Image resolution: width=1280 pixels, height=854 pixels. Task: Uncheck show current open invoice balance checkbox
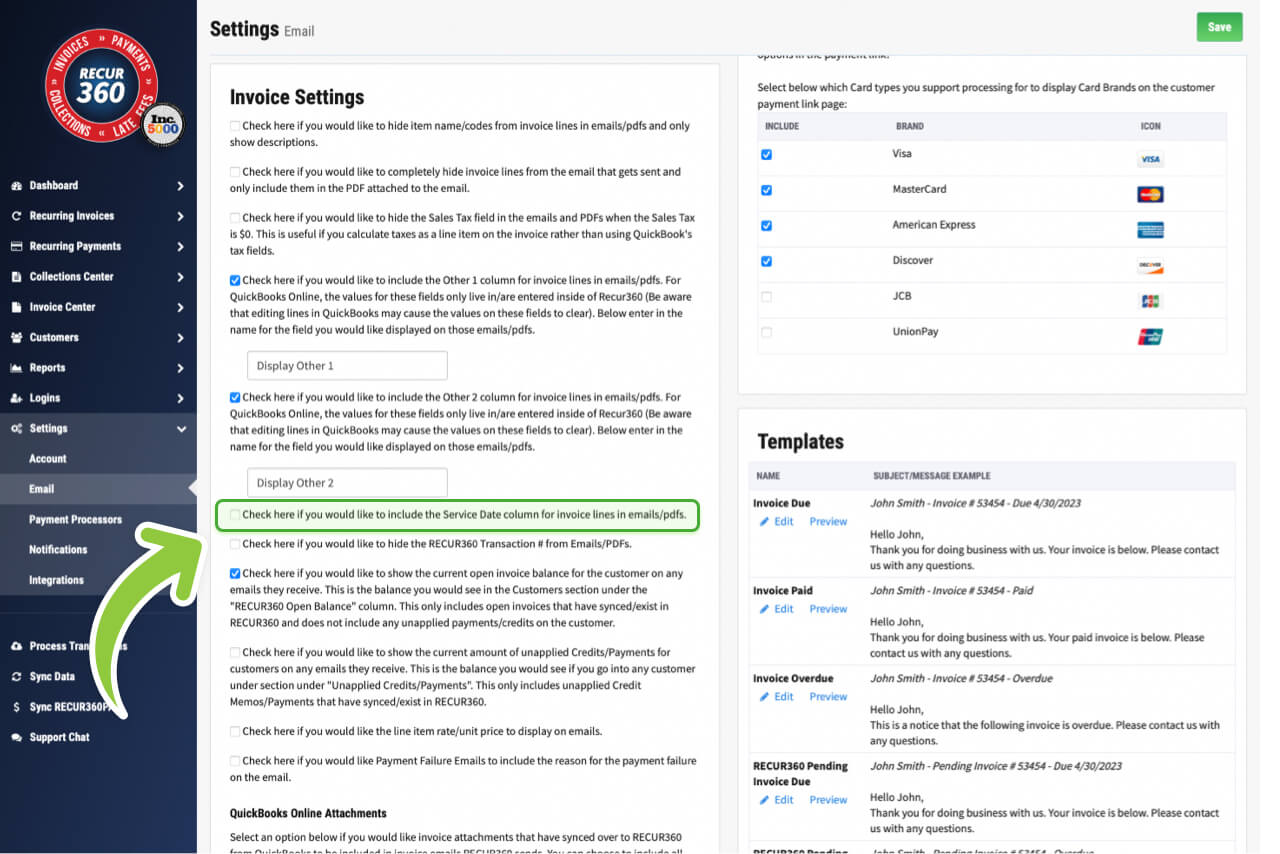235,574
